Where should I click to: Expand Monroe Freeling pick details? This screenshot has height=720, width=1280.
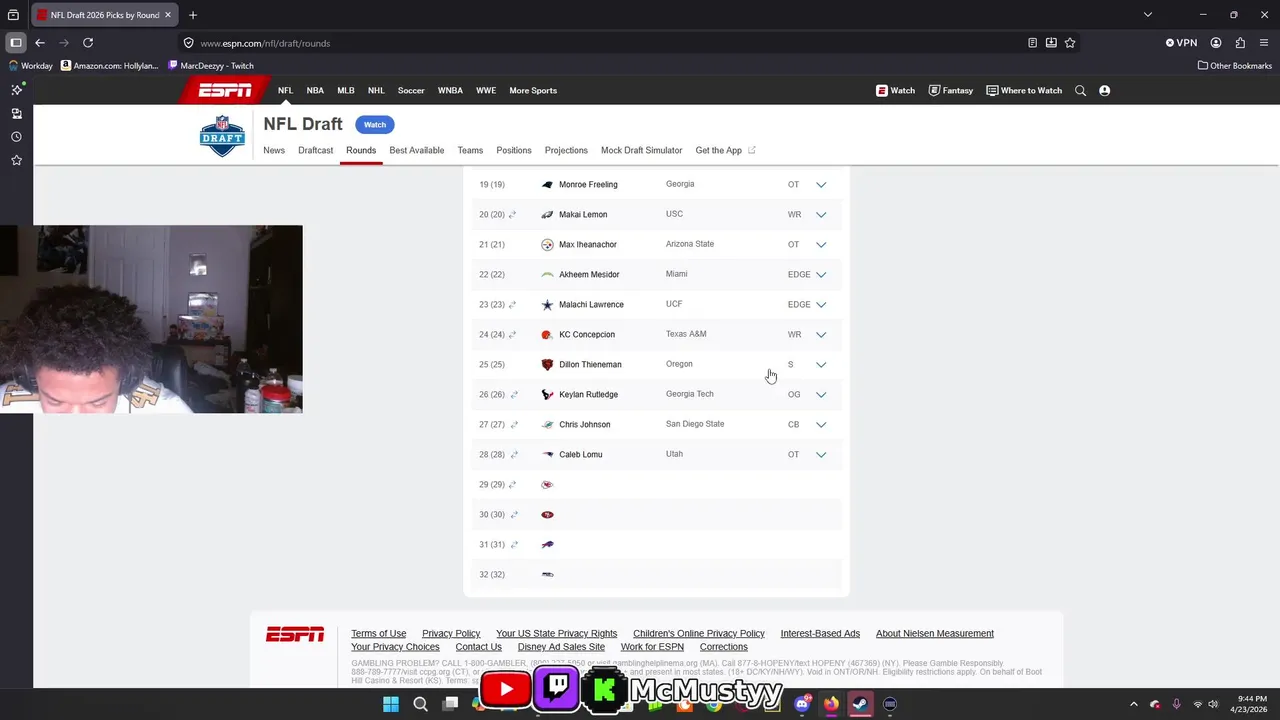[821, 184]
